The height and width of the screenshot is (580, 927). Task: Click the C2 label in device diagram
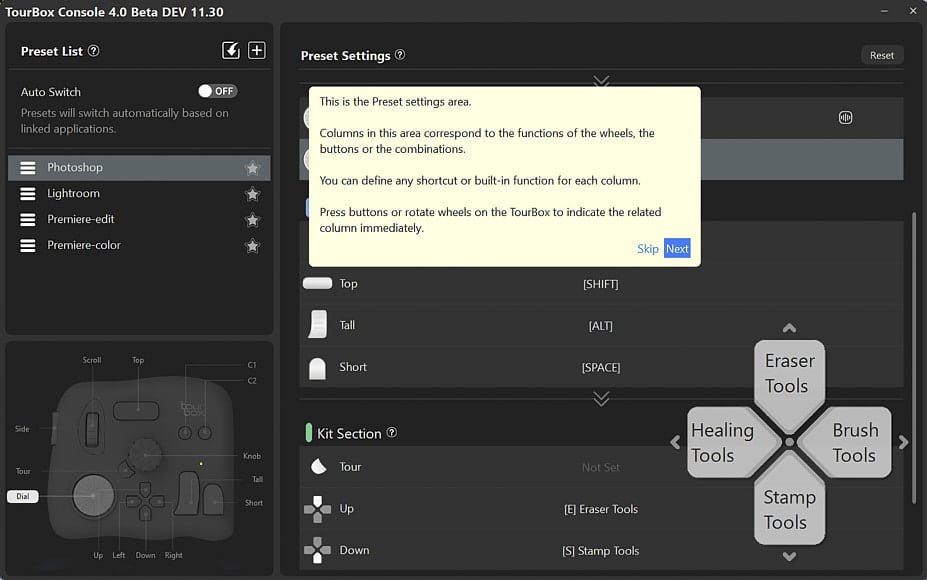pyautogui.click(x=252, y=381)
